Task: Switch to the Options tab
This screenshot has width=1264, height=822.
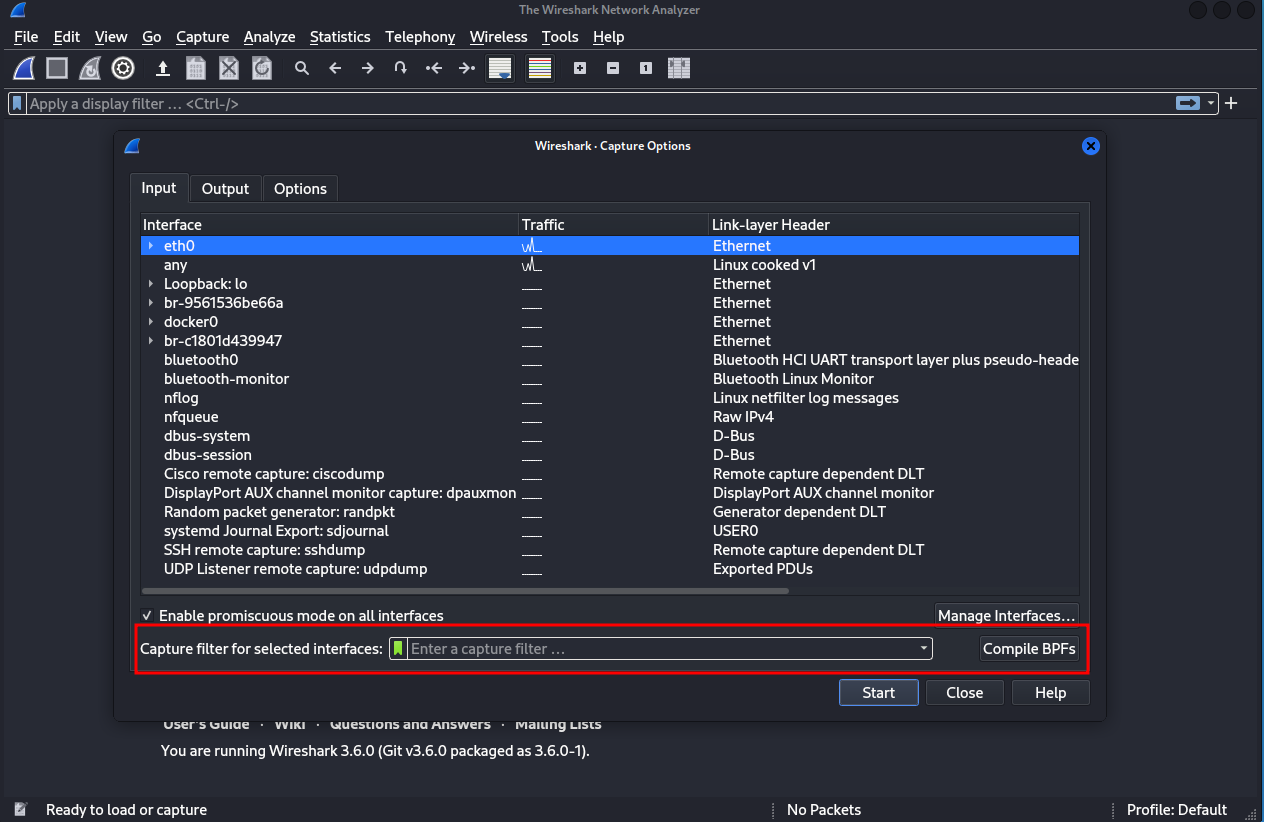Action: pos(300,189)
